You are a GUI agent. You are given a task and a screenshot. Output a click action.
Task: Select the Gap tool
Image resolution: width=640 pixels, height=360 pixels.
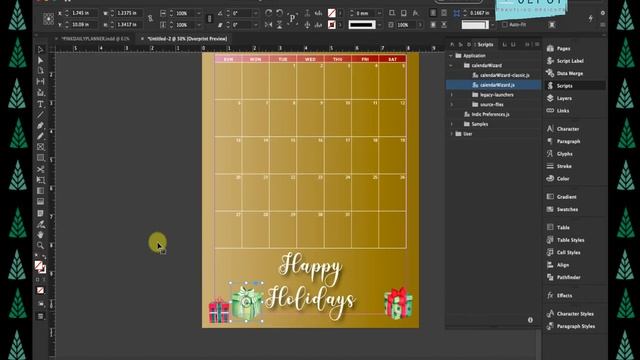[x=40, y=82]
